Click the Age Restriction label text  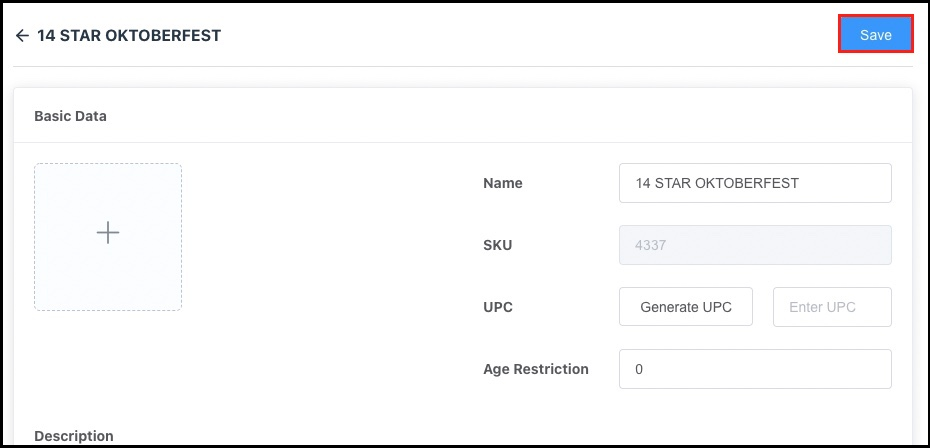point(536,369)
